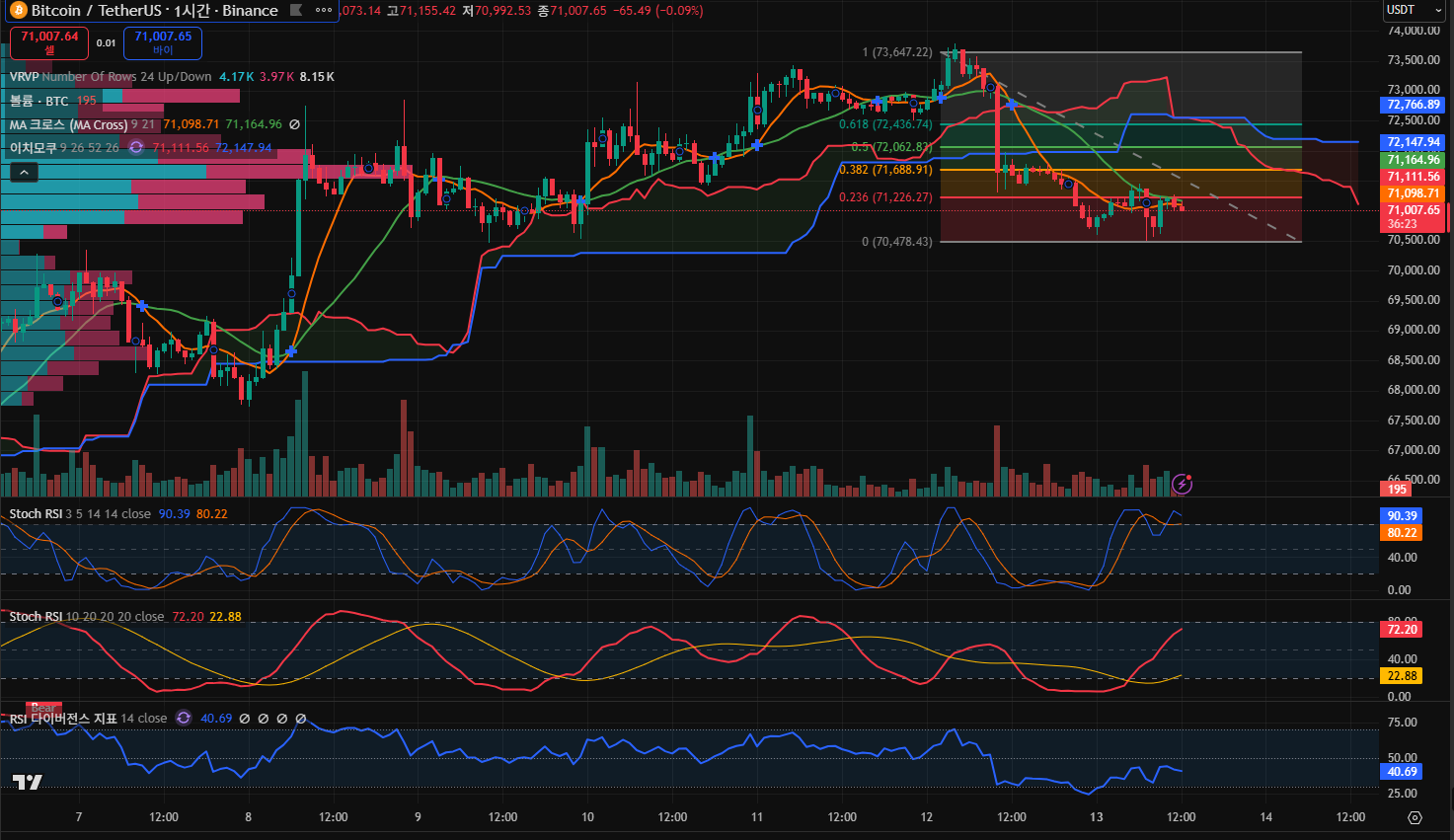
Task: Select the VRVP indicator legend title
Action: pos(24,76)
